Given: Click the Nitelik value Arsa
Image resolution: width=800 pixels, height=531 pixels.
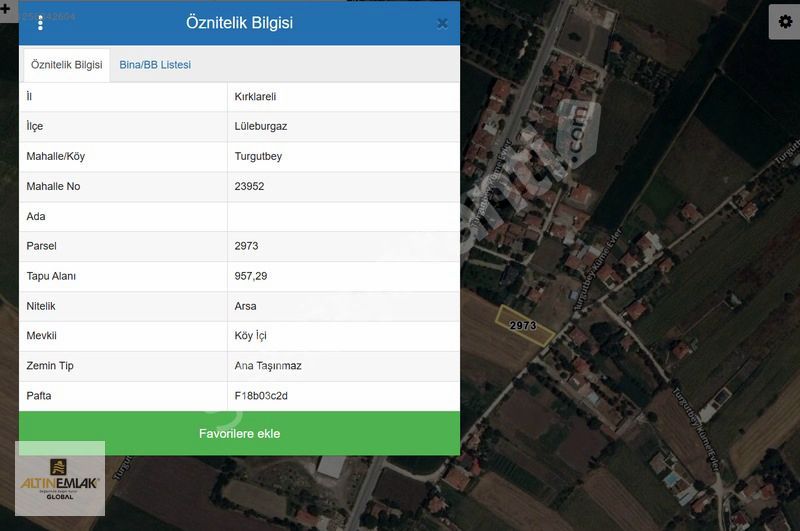Looking at the screenshot, I should pos(245,306).
